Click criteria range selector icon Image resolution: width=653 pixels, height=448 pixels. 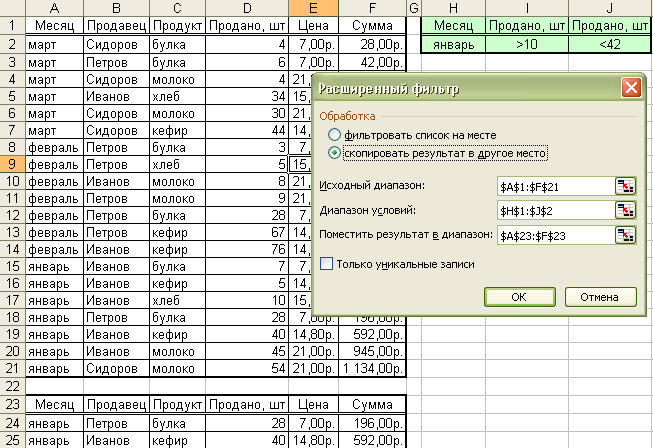[x=625, y=210]
